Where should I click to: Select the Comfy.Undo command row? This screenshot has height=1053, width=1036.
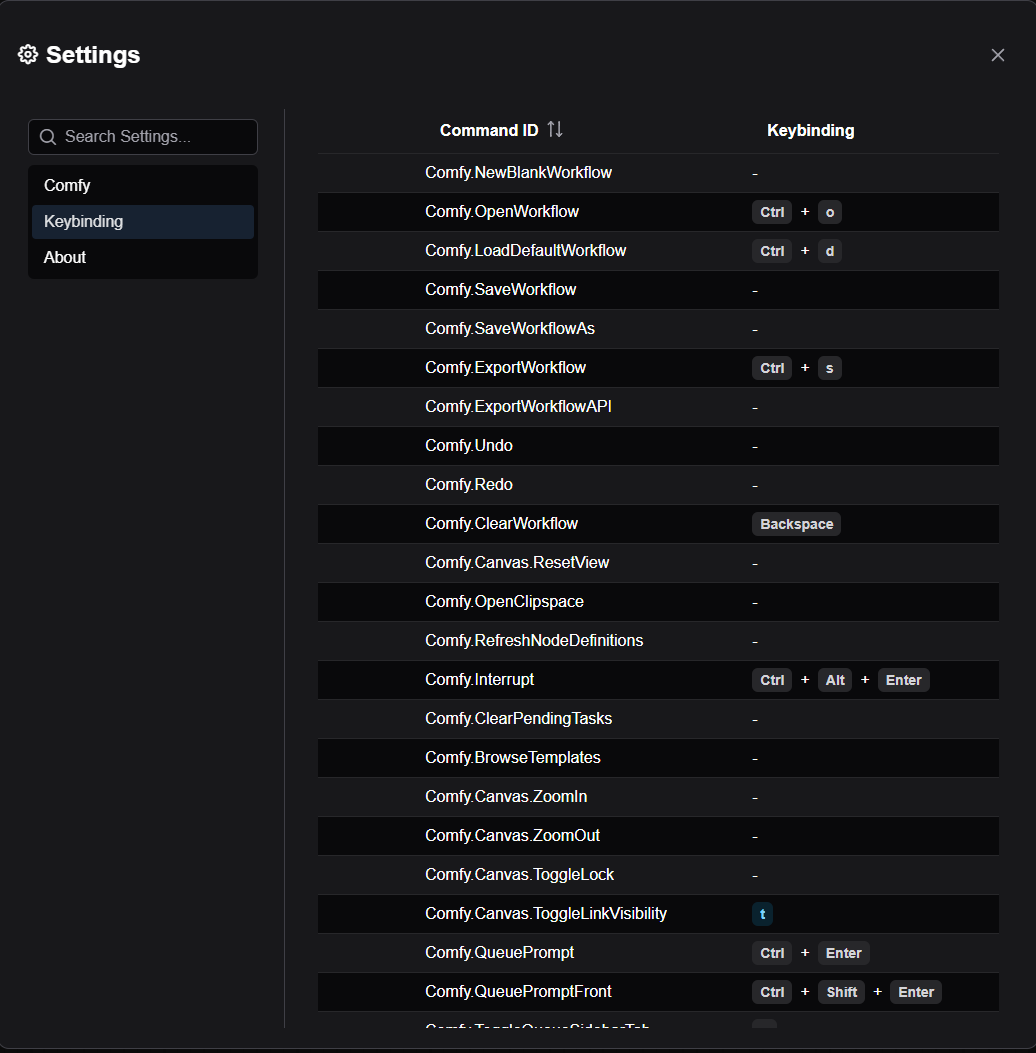(469, 445)
